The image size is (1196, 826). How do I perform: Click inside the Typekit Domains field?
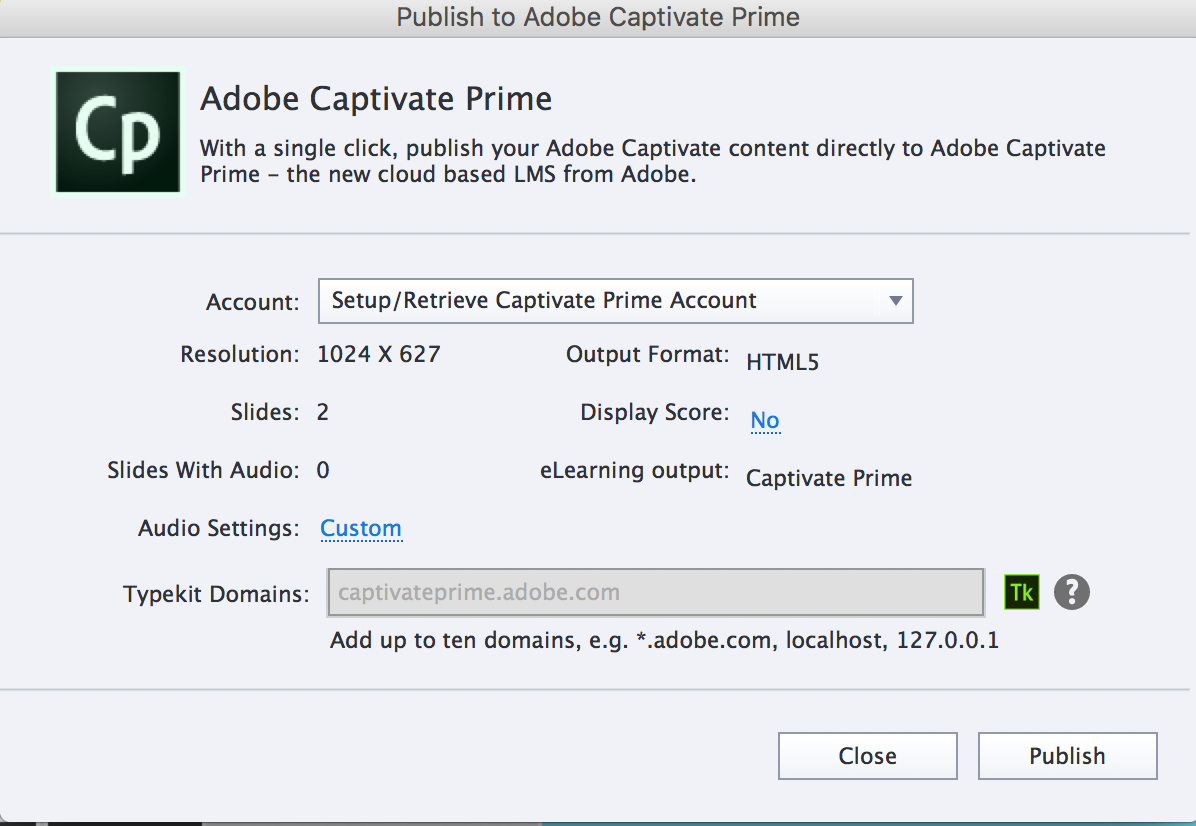(x=655, y=592)
